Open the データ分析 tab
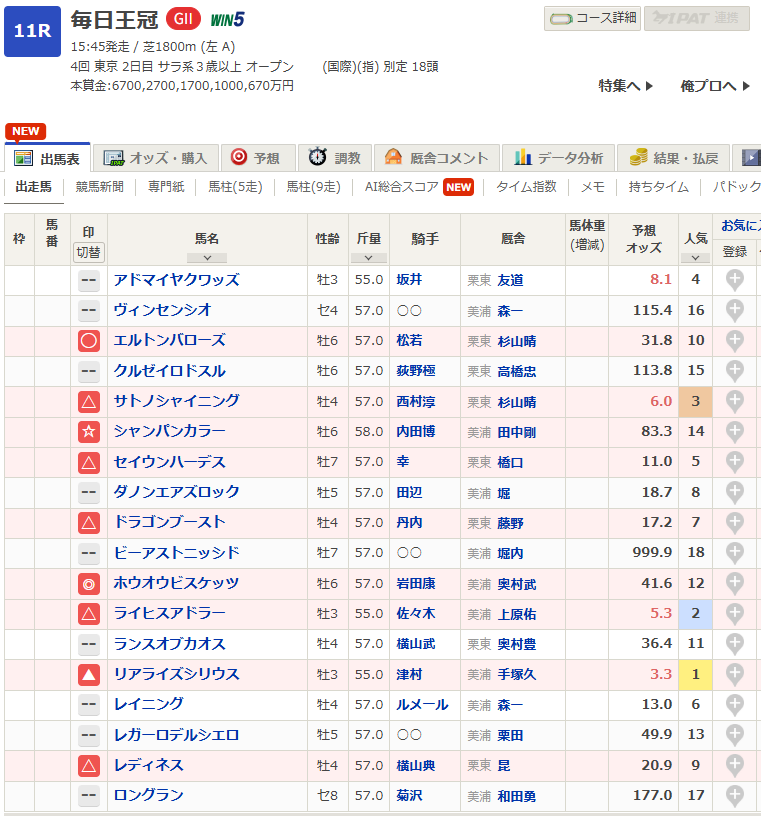This screenshot has height=816, width=761. (x=559, y=158)
